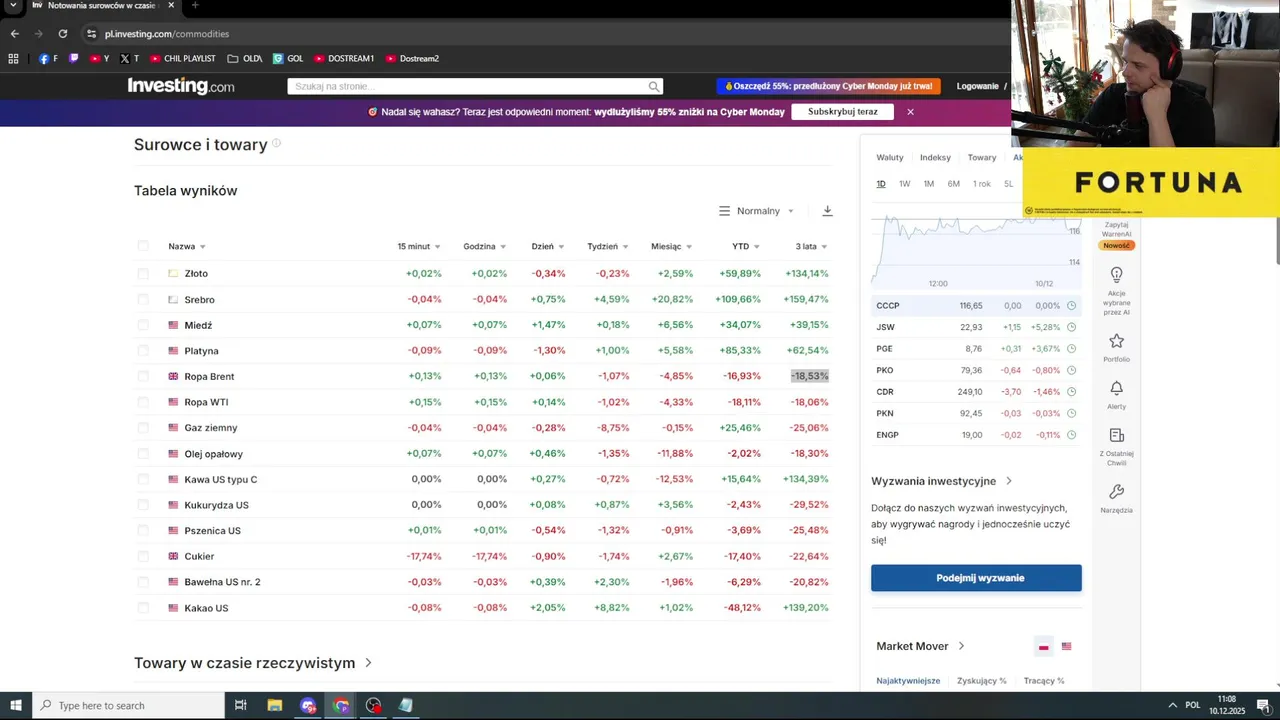The image size is (1280, 720).
Task: Click the Investing.com logo
Action: coord(181,86)
